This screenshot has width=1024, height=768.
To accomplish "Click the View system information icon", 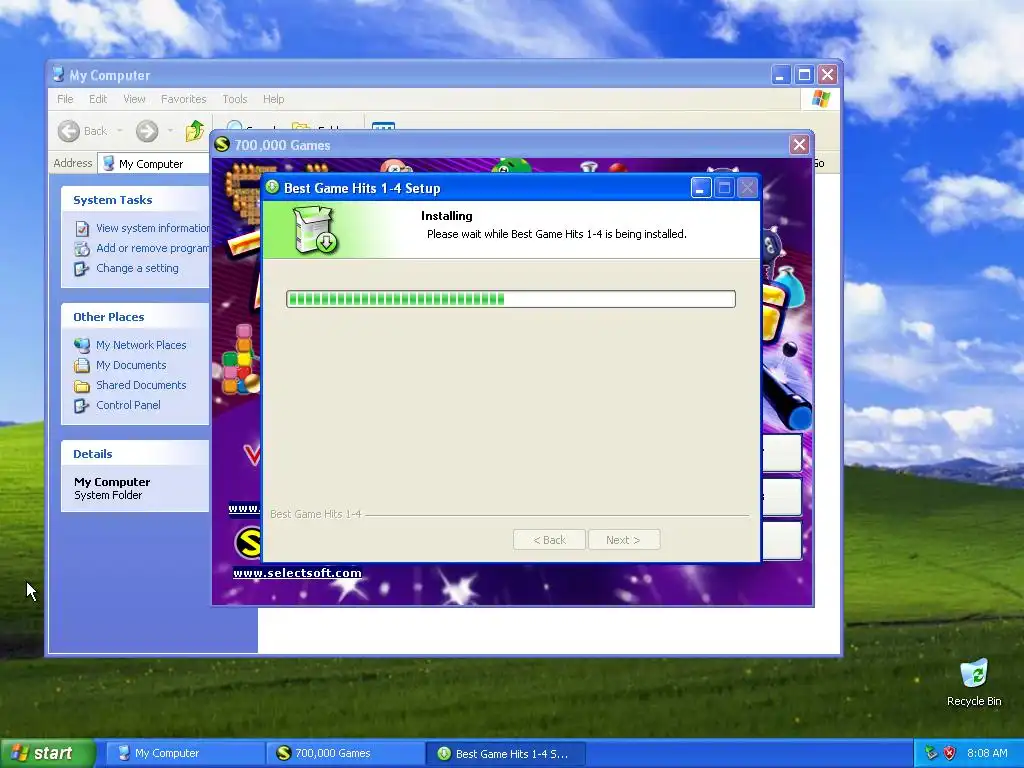I will click(x=82, y=229).
